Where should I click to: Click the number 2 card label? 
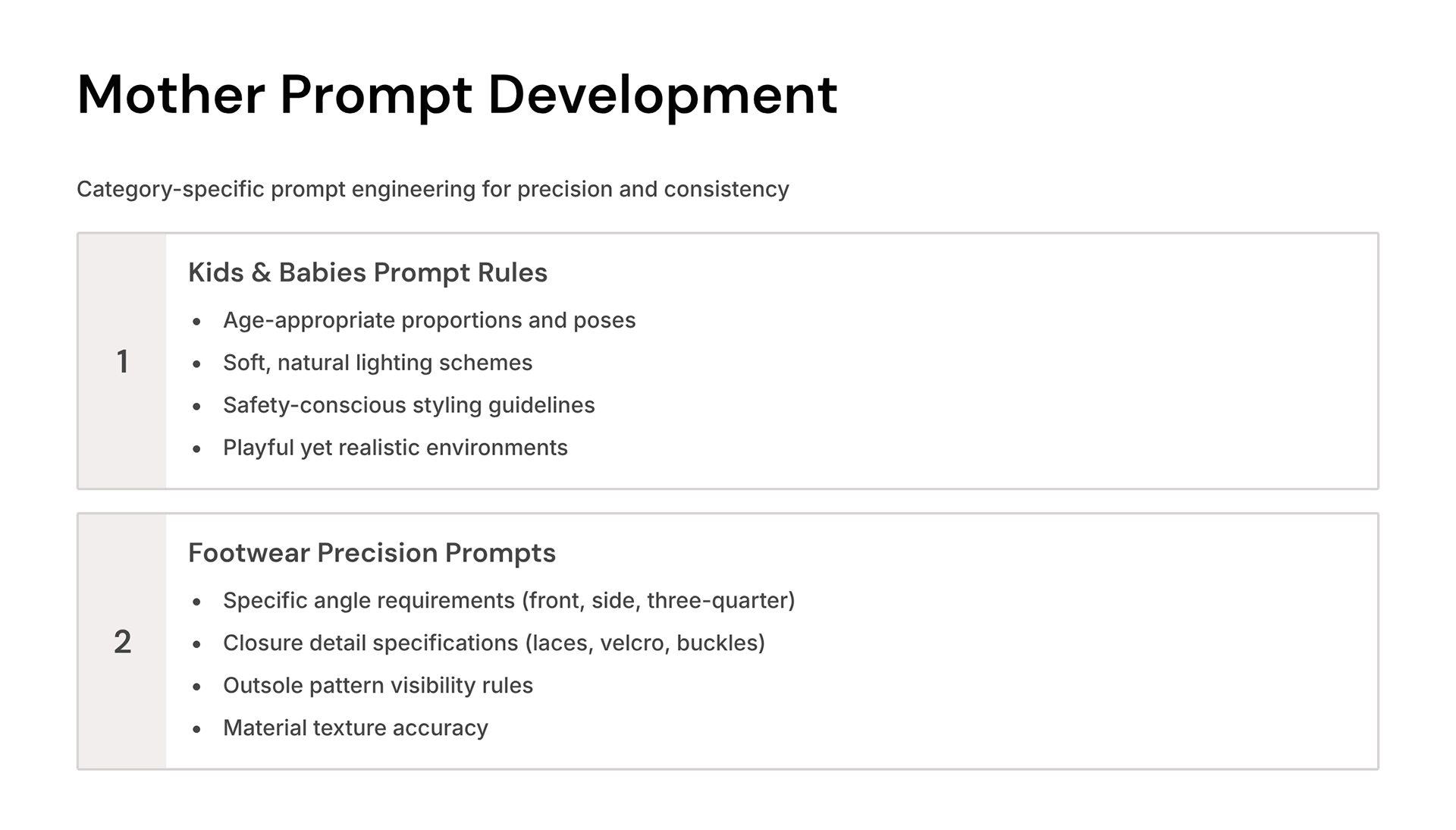[x=122, y=642]
